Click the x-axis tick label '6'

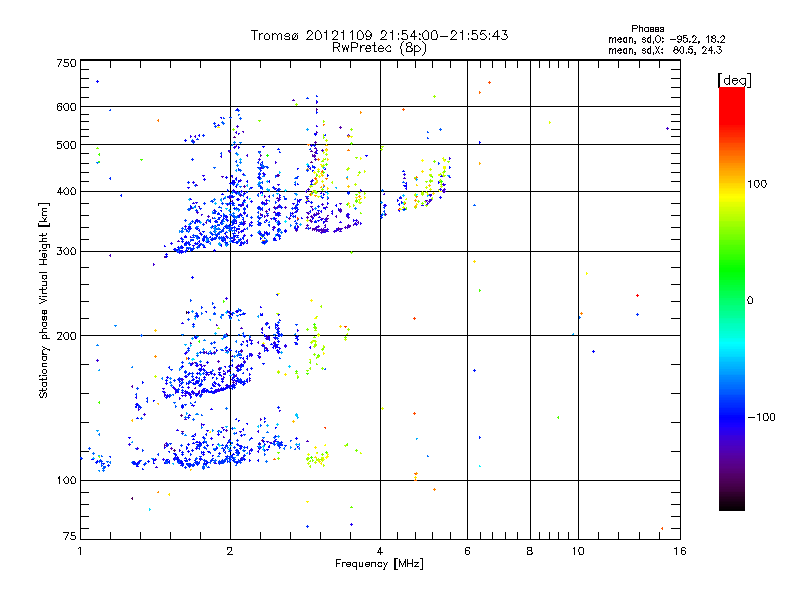click(x=467, y=551)
